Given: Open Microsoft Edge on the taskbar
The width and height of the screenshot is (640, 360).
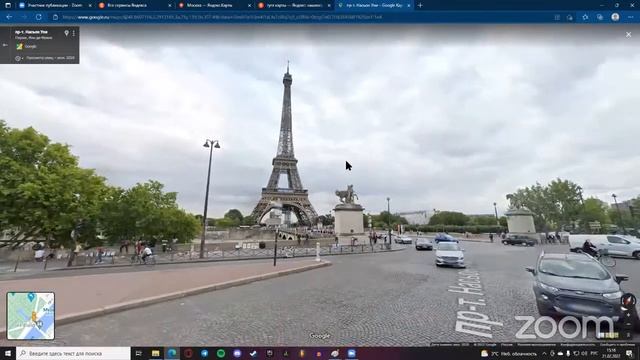Looking at the screenshot, I should pyautogui.click(x=172, y=353).
